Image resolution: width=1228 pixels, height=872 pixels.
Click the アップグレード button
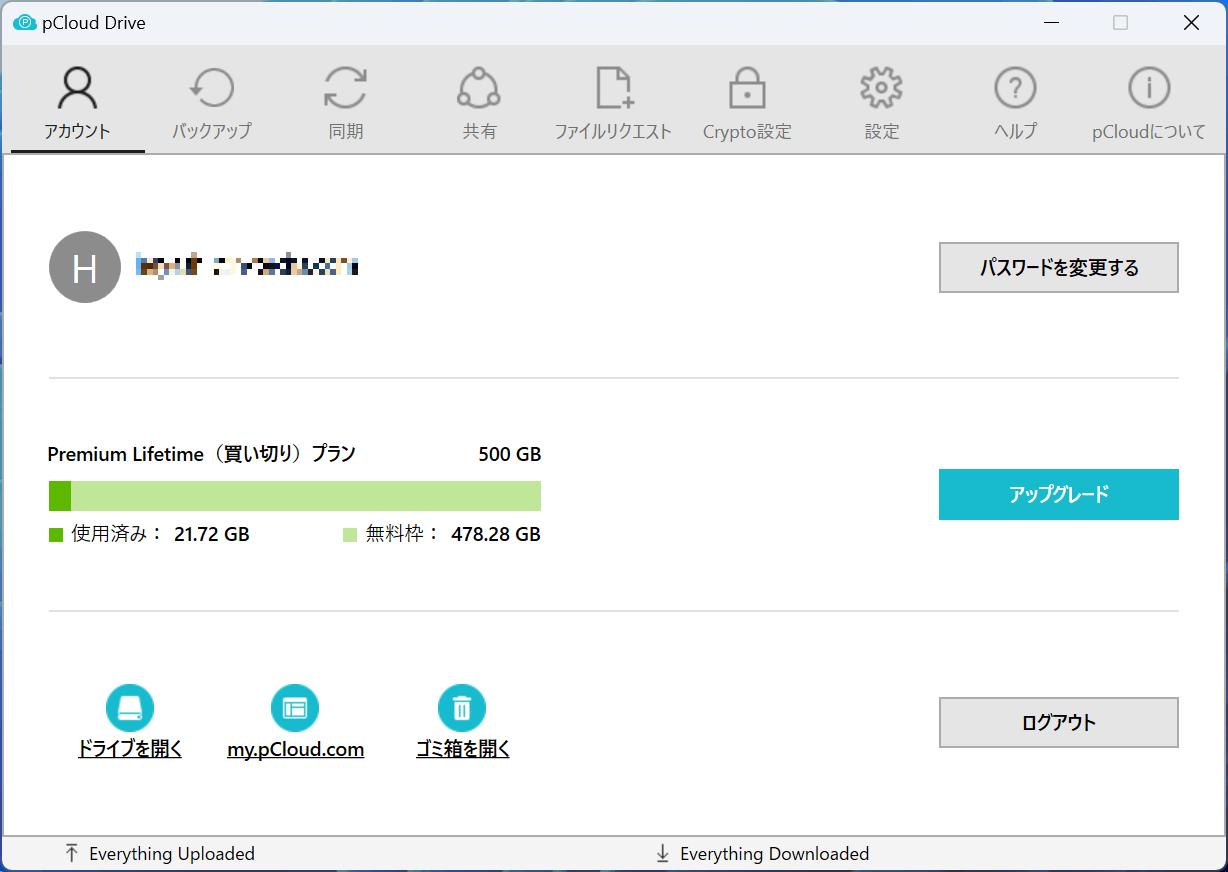1059,494
